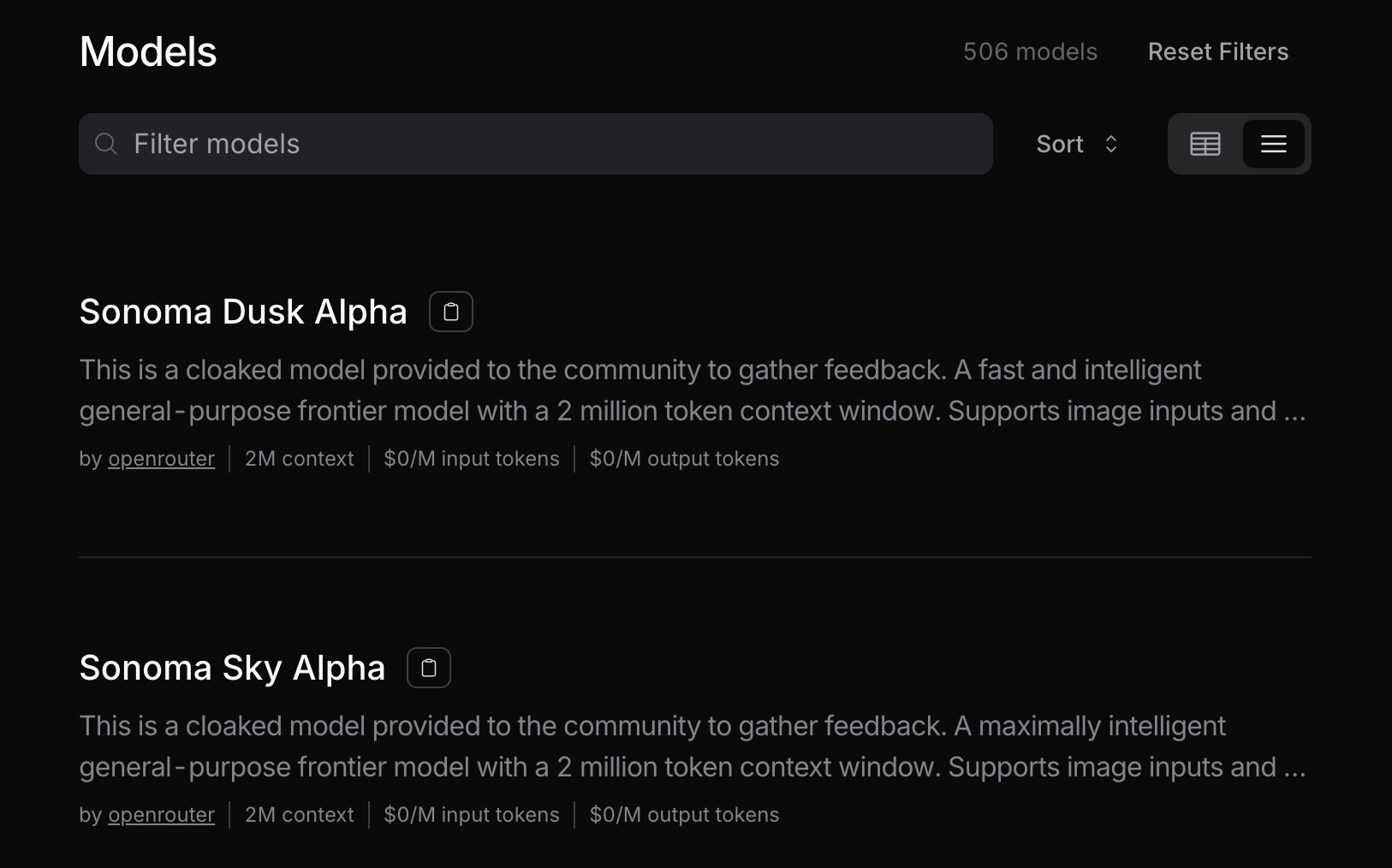Click the 506 models count label
Screen dimensions: 1392x868
[x=1030, y=51]
